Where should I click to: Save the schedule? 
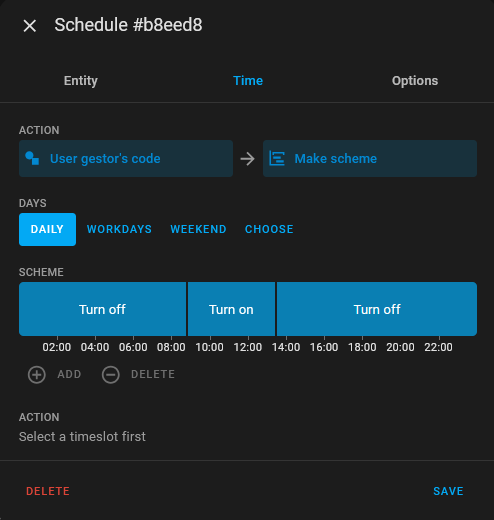[448, 491]
